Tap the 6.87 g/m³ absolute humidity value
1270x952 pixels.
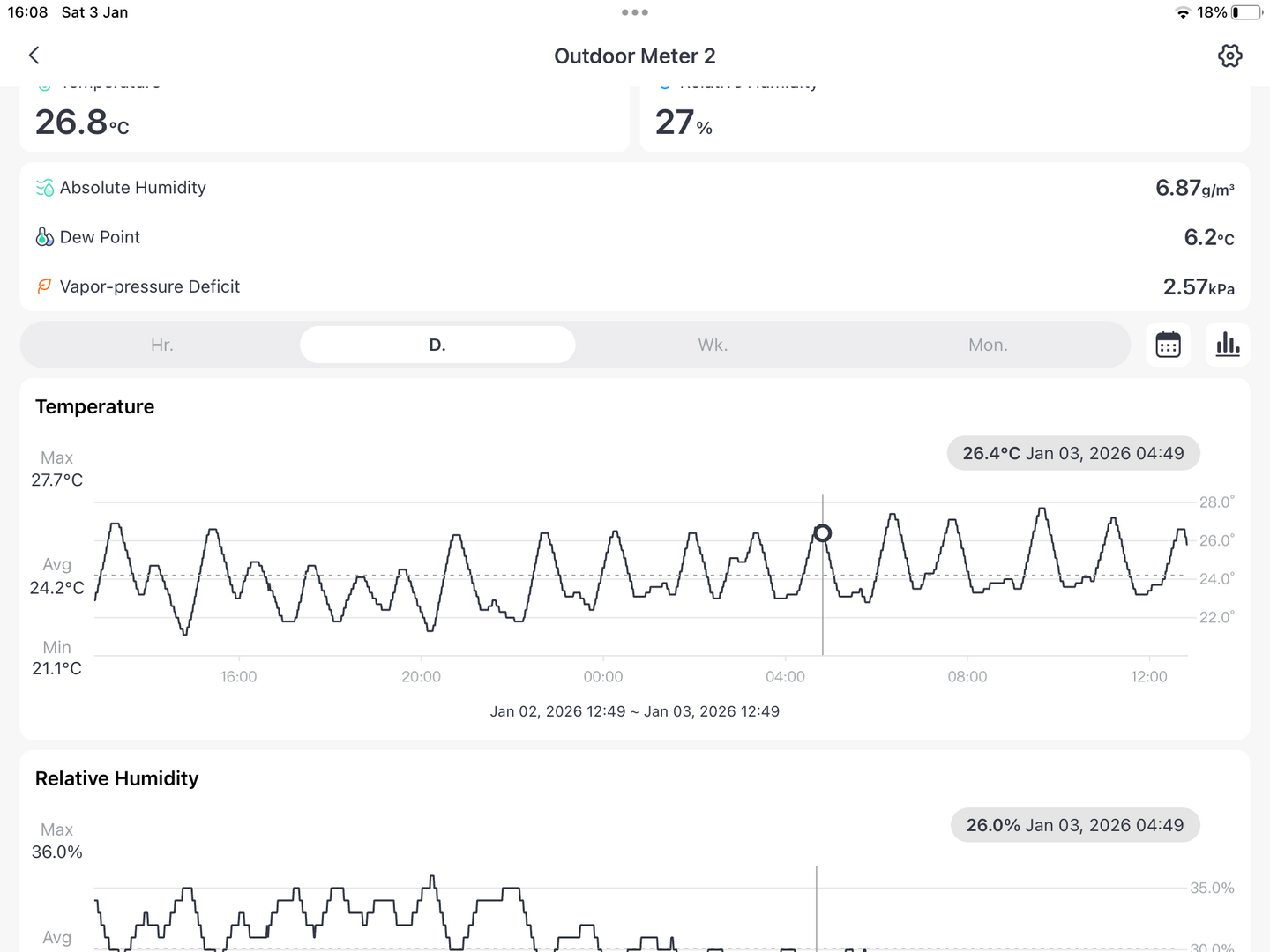(x=1194, y=188)
